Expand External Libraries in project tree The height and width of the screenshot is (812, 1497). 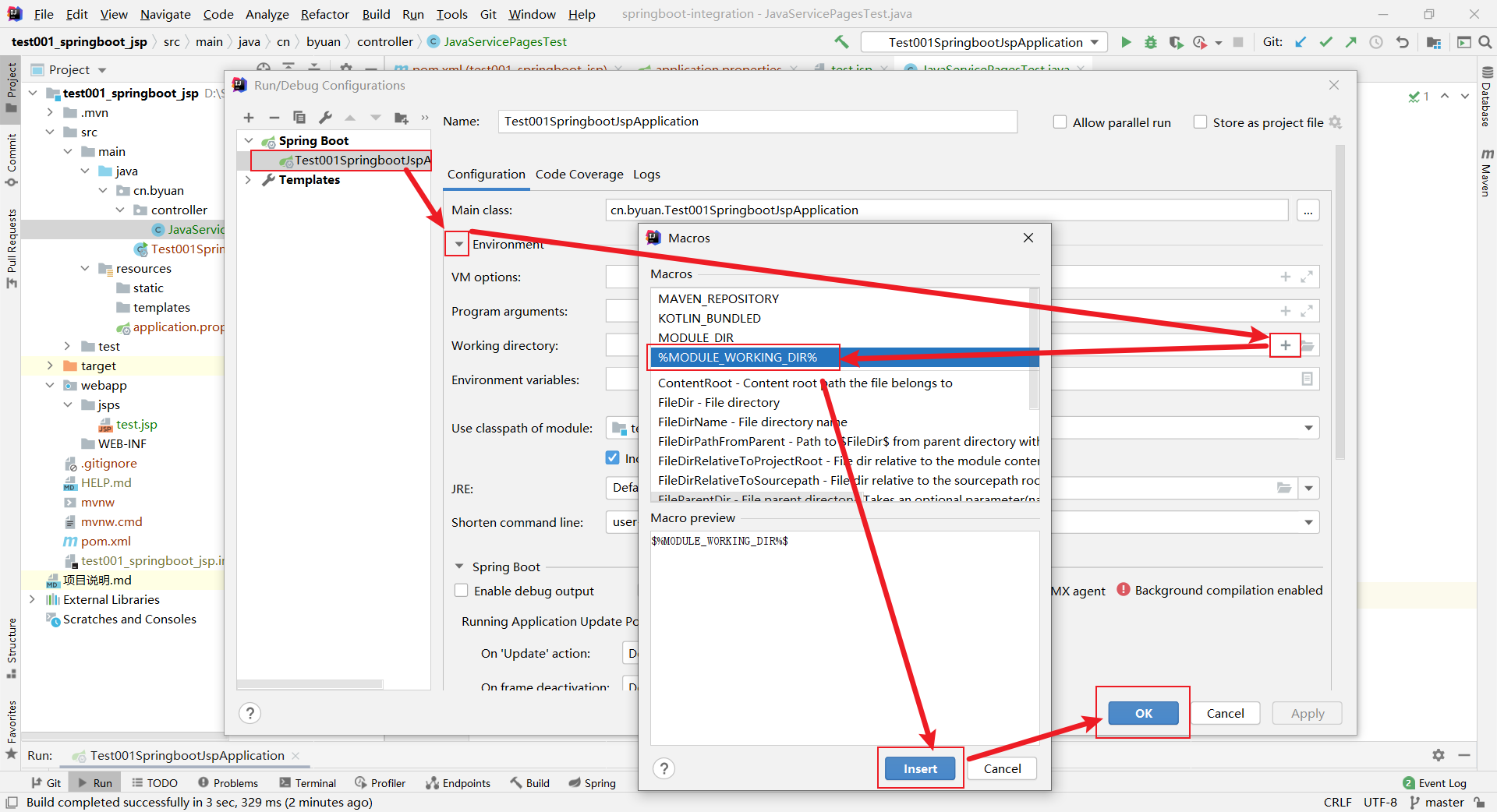(32, 599)
